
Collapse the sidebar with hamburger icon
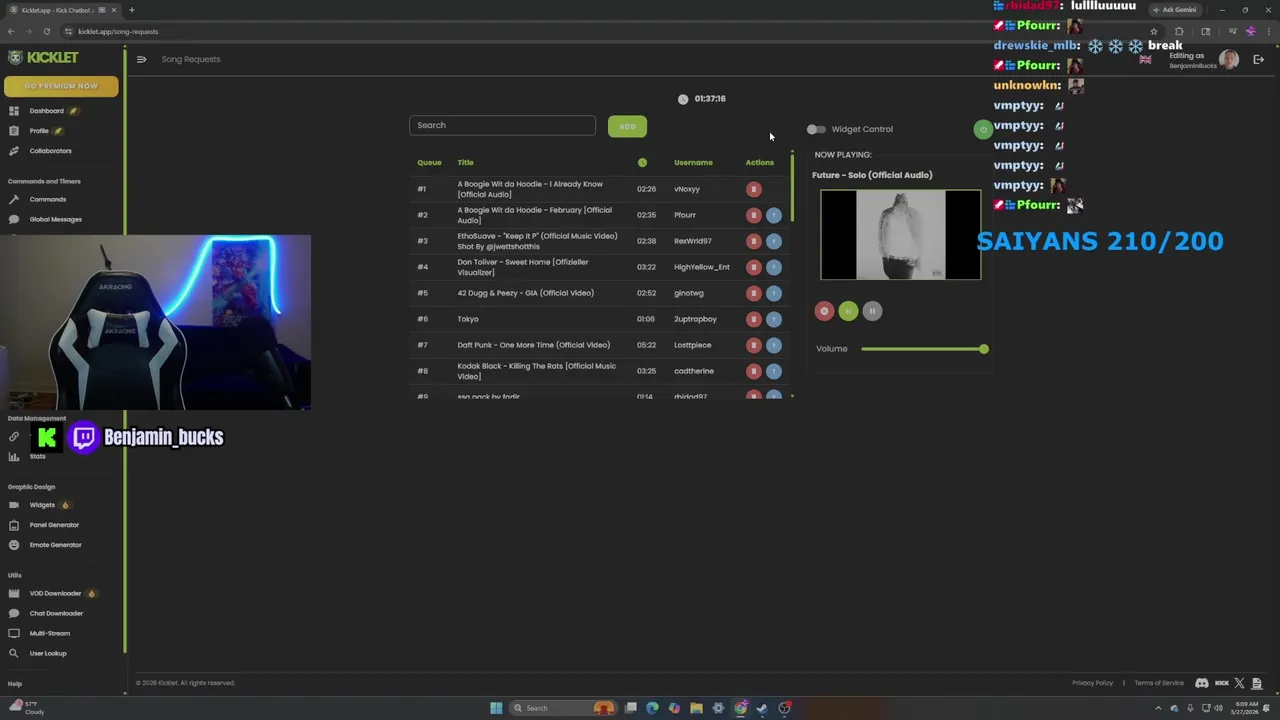(141, 59)
